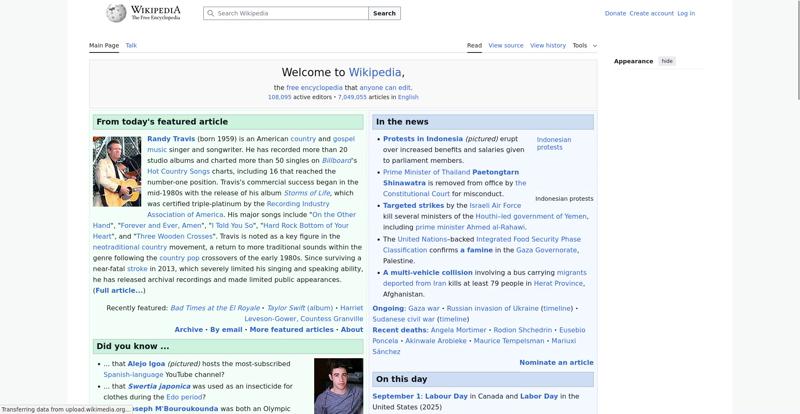Open the Ahmed al-Rahawi link

(x=470, y=227)
